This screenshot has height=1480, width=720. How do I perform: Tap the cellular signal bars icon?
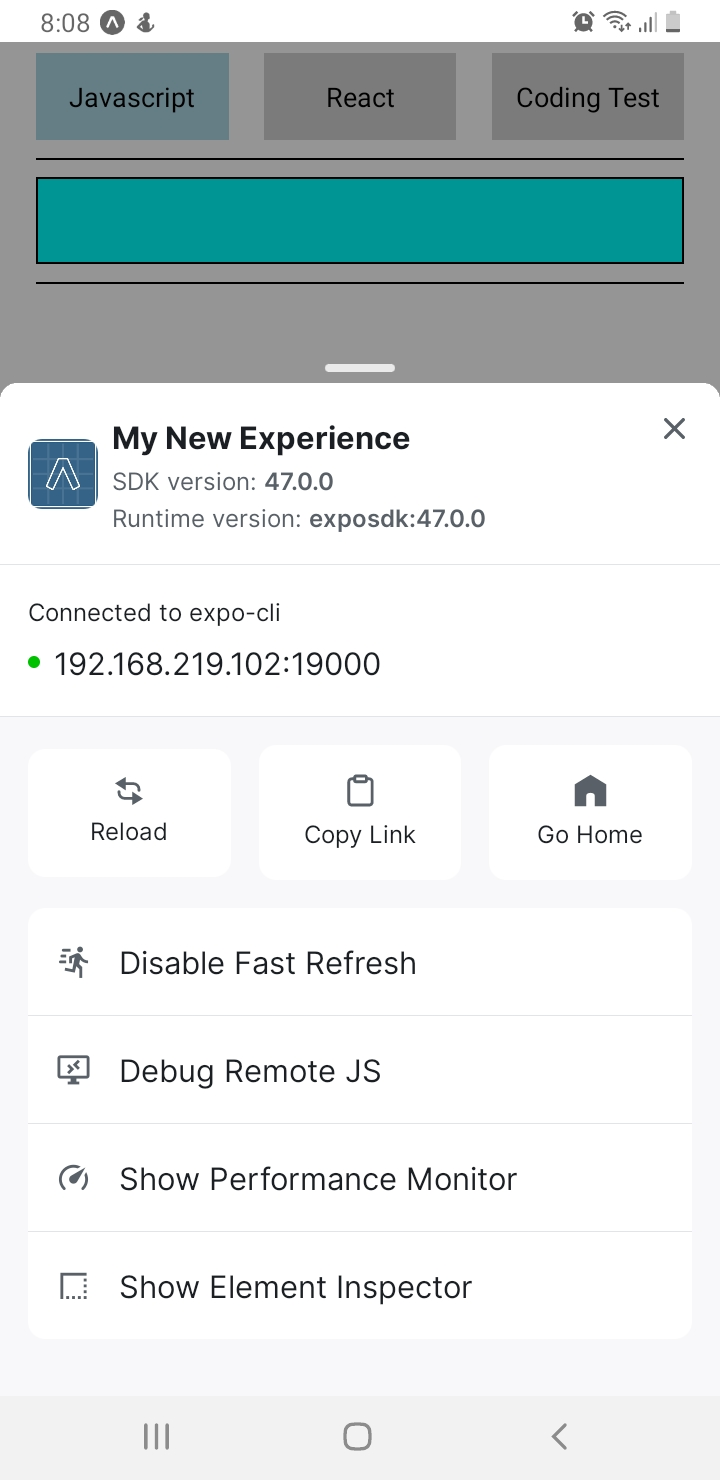[647, 22]
